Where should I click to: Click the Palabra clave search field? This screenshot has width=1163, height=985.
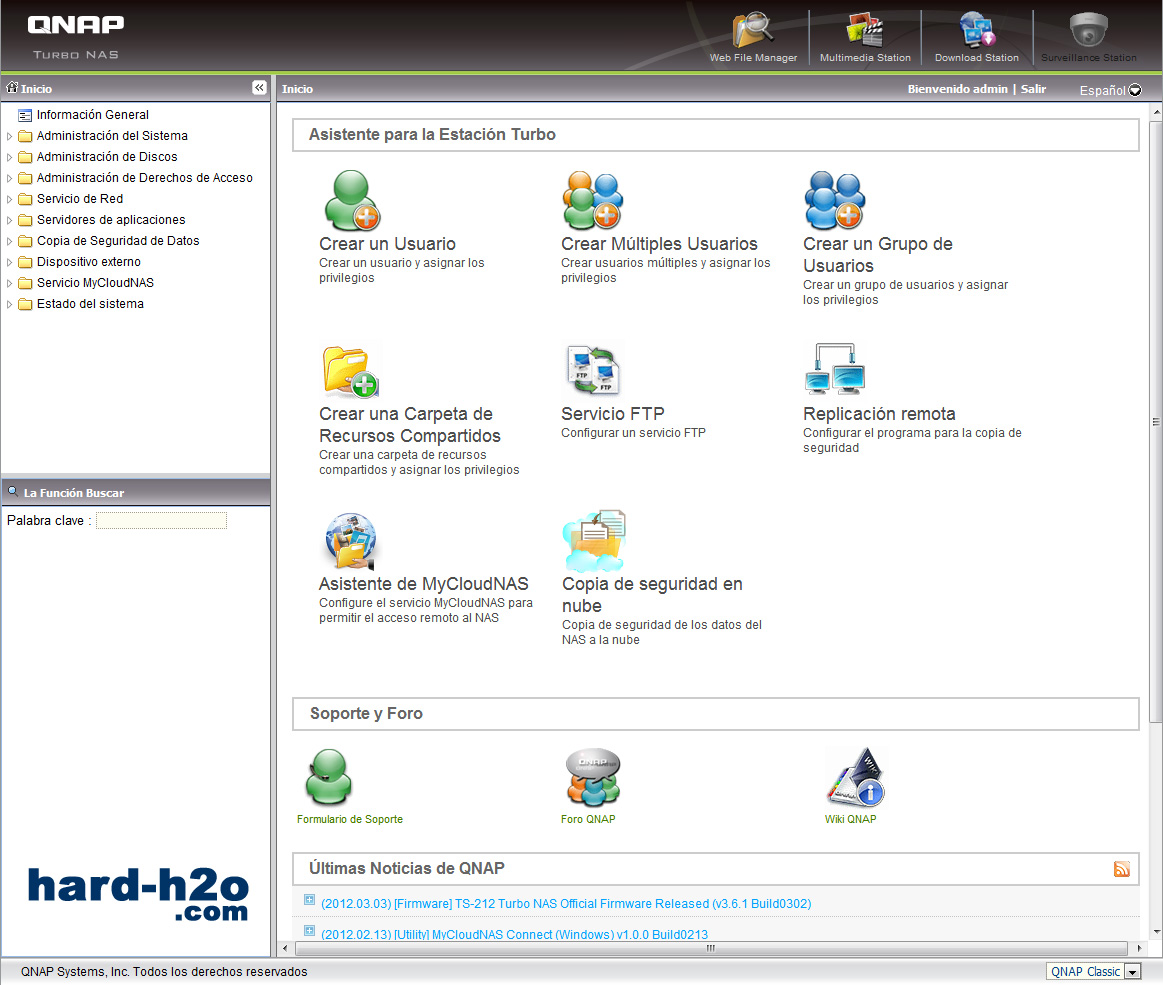pyautogui.click(x=161, y=521)
